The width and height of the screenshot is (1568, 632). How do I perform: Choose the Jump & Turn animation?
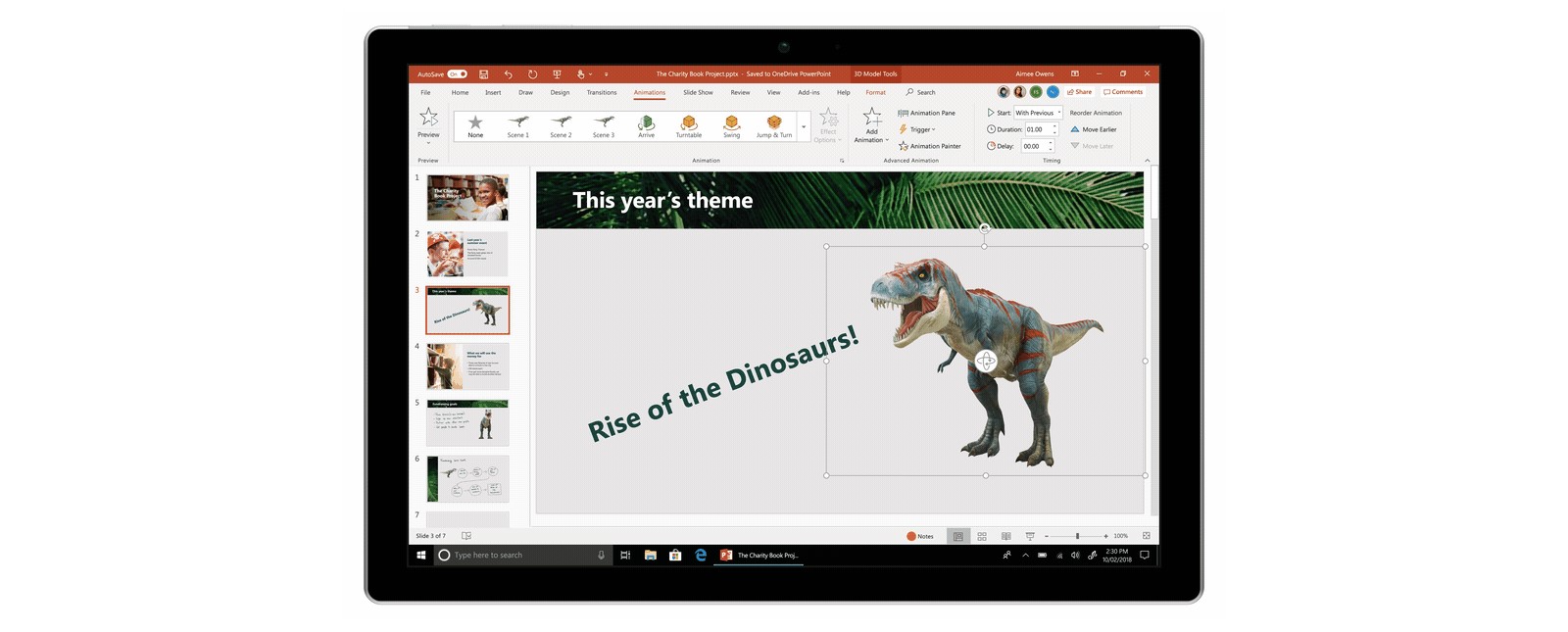click(773, 125)
